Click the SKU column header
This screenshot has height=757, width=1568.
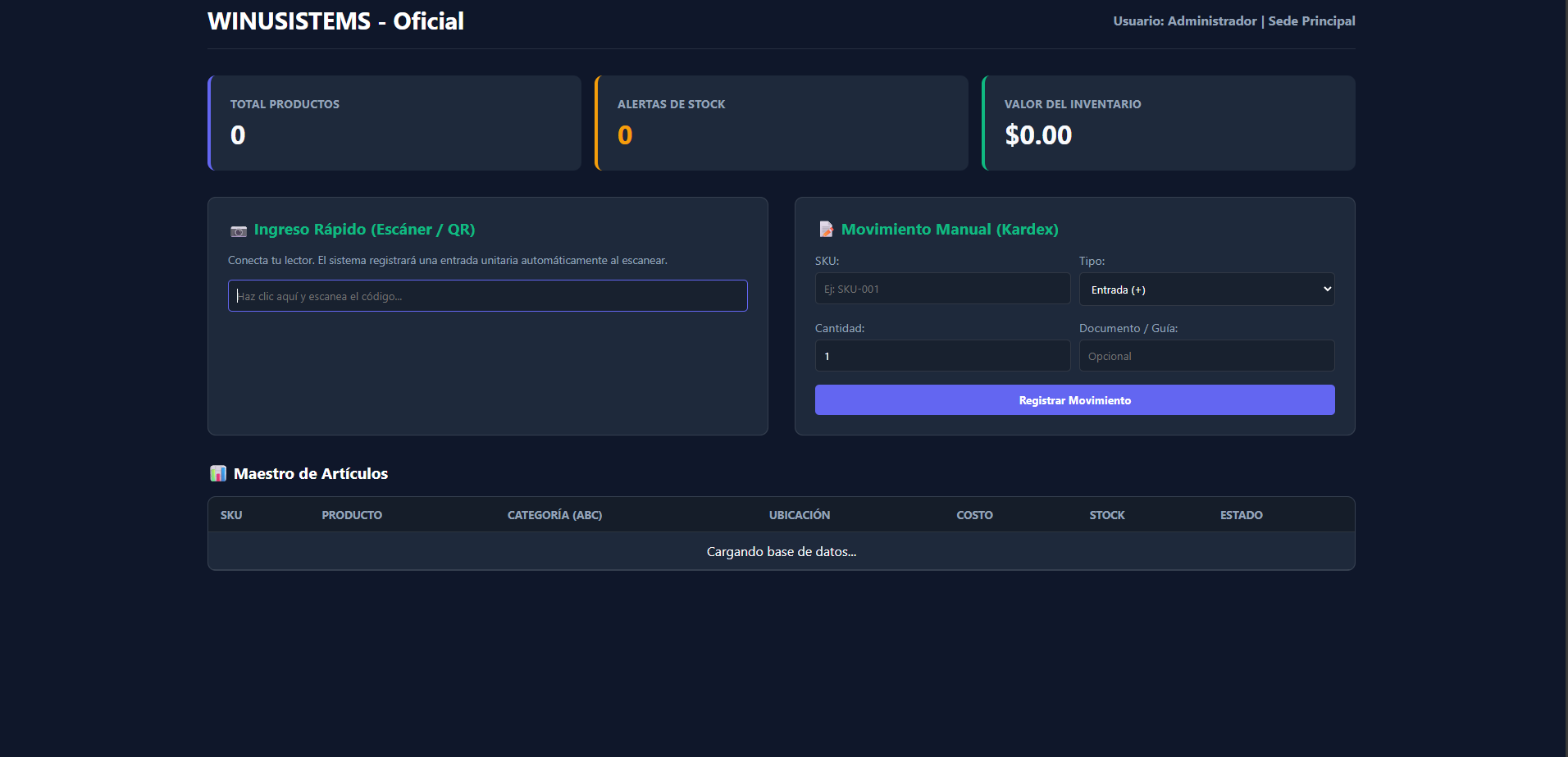click(x=231, y=515)
